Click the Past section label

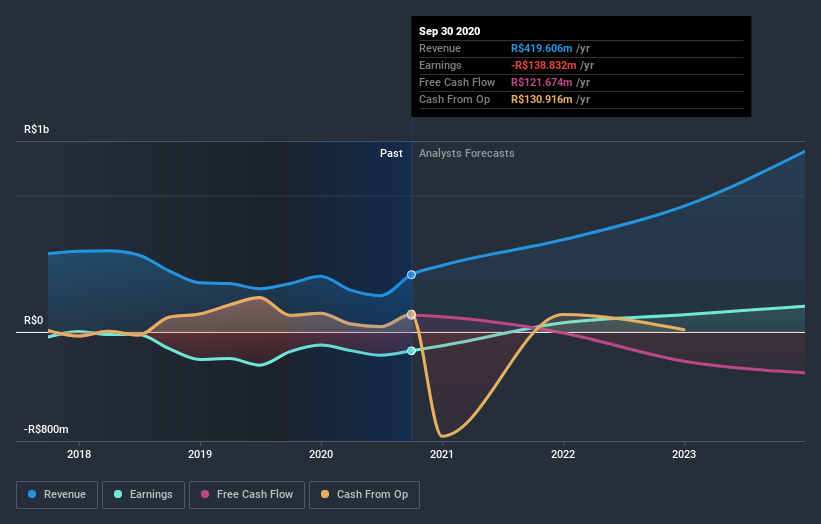click(391, 153)
